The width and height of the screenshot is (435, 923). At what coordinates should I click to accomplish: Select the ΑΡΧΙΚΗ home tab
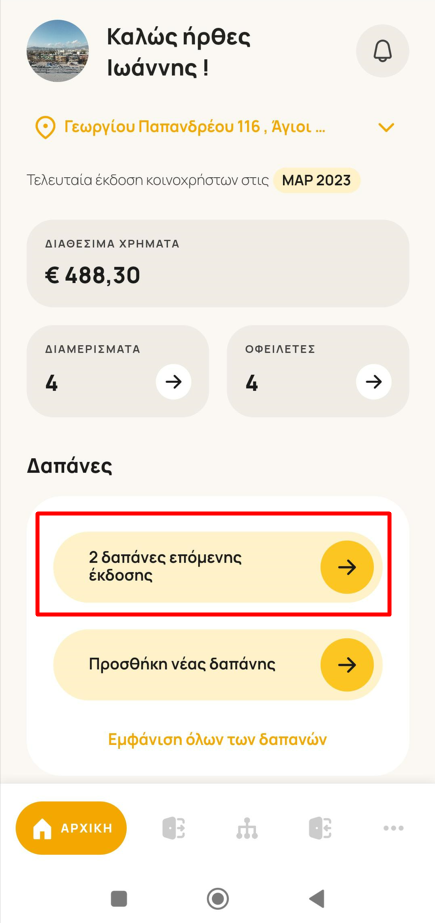71,828
